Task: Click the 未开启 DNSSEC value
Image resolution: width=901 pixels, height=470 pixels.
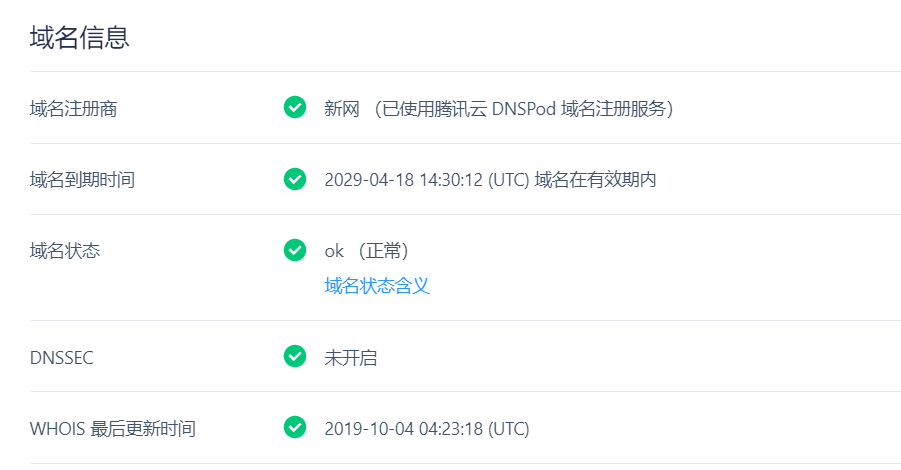Action: point(351,358)
